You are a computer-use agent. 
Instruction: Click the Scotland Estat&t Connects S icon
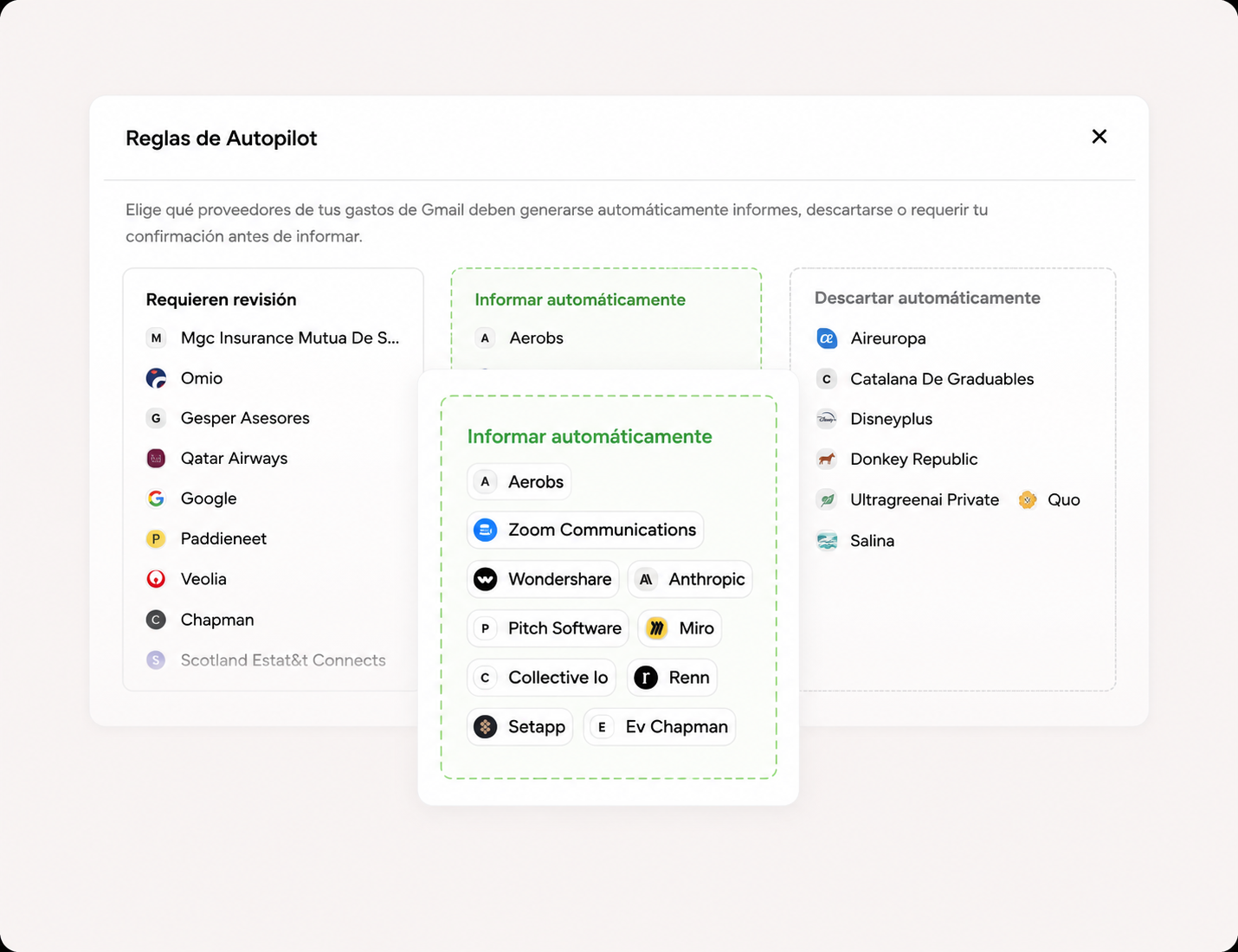(156, 660)
